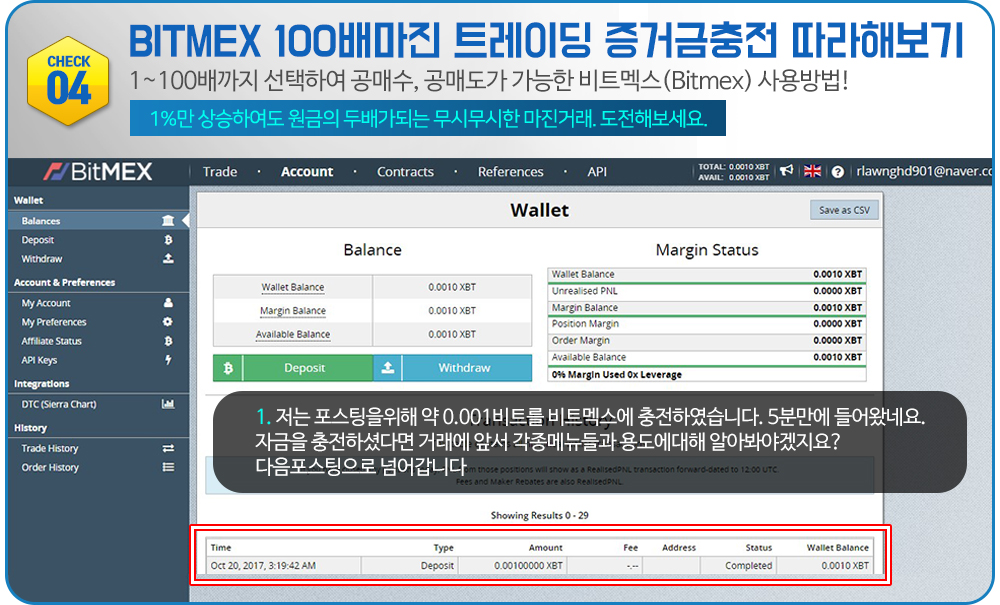Open Deposit in the sidebar

click(x=38, y=240)
